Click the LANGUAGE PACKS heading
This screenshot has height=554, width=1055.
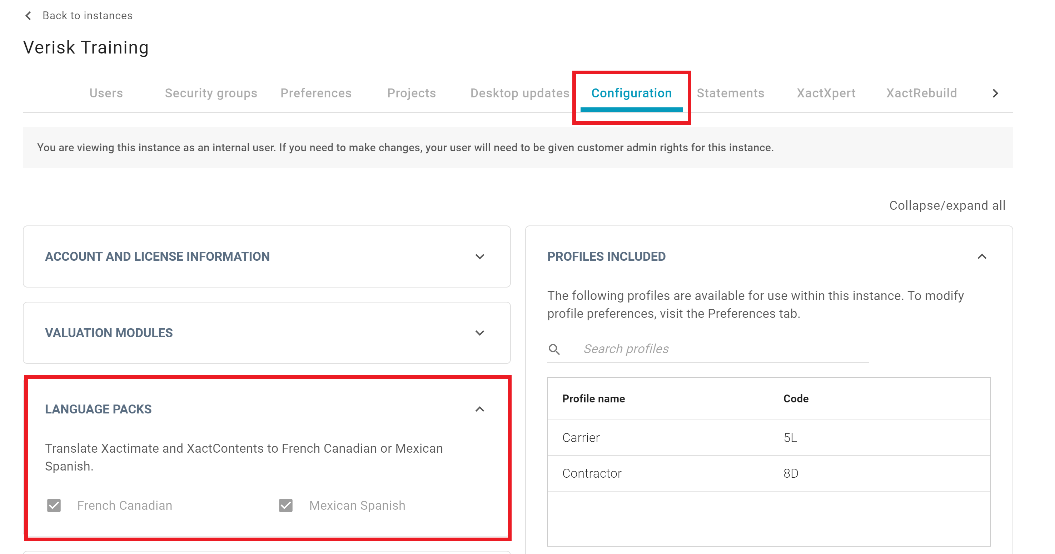pos(98,409)
